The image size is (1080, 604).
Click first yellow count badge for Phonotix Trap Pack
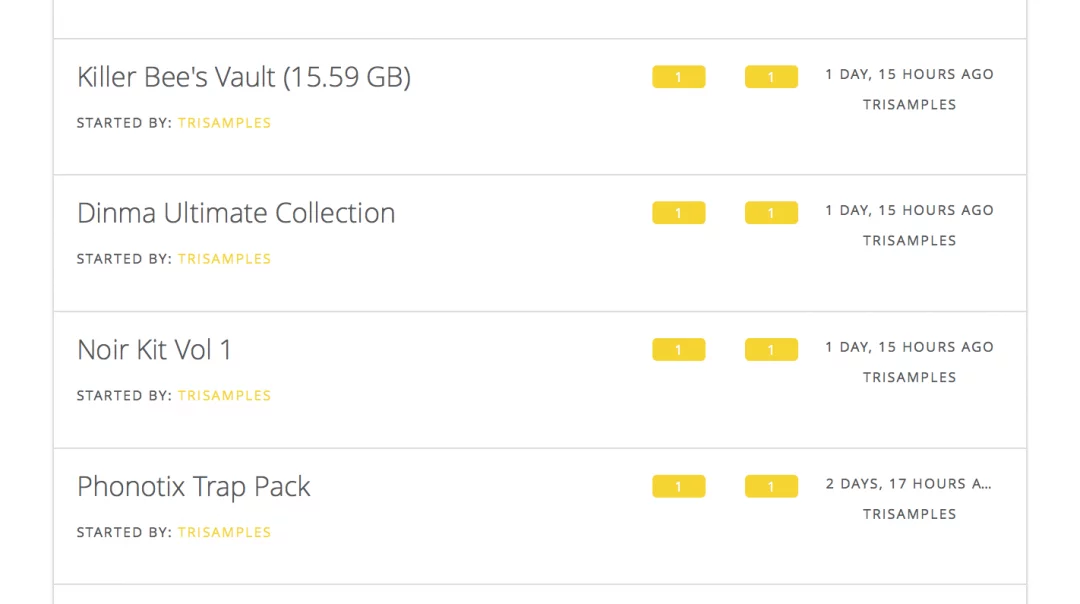(x=678, y=486)
